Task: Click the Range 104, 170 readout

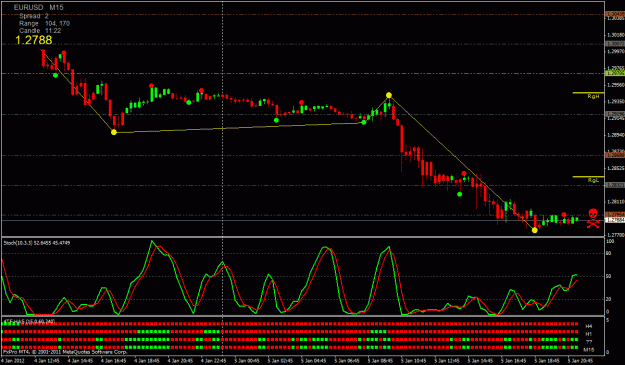Action: coord(45,24)
